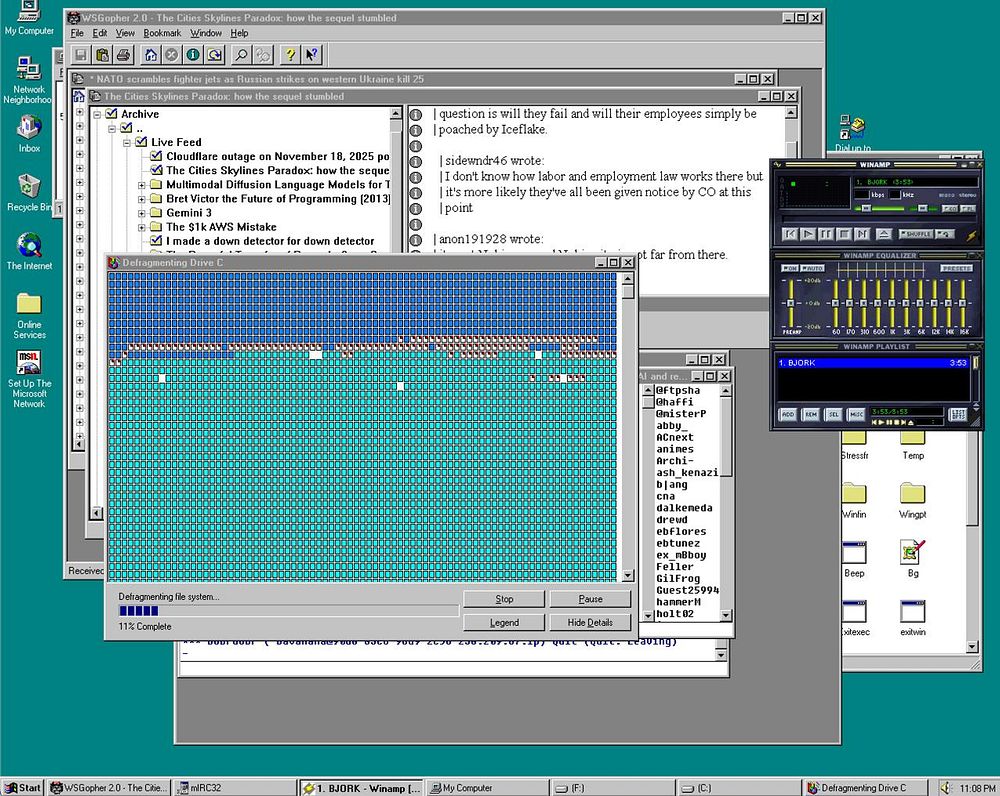Click the Hide Details button
Viewport: 1000px width, 796px height.
pos(590,622)
